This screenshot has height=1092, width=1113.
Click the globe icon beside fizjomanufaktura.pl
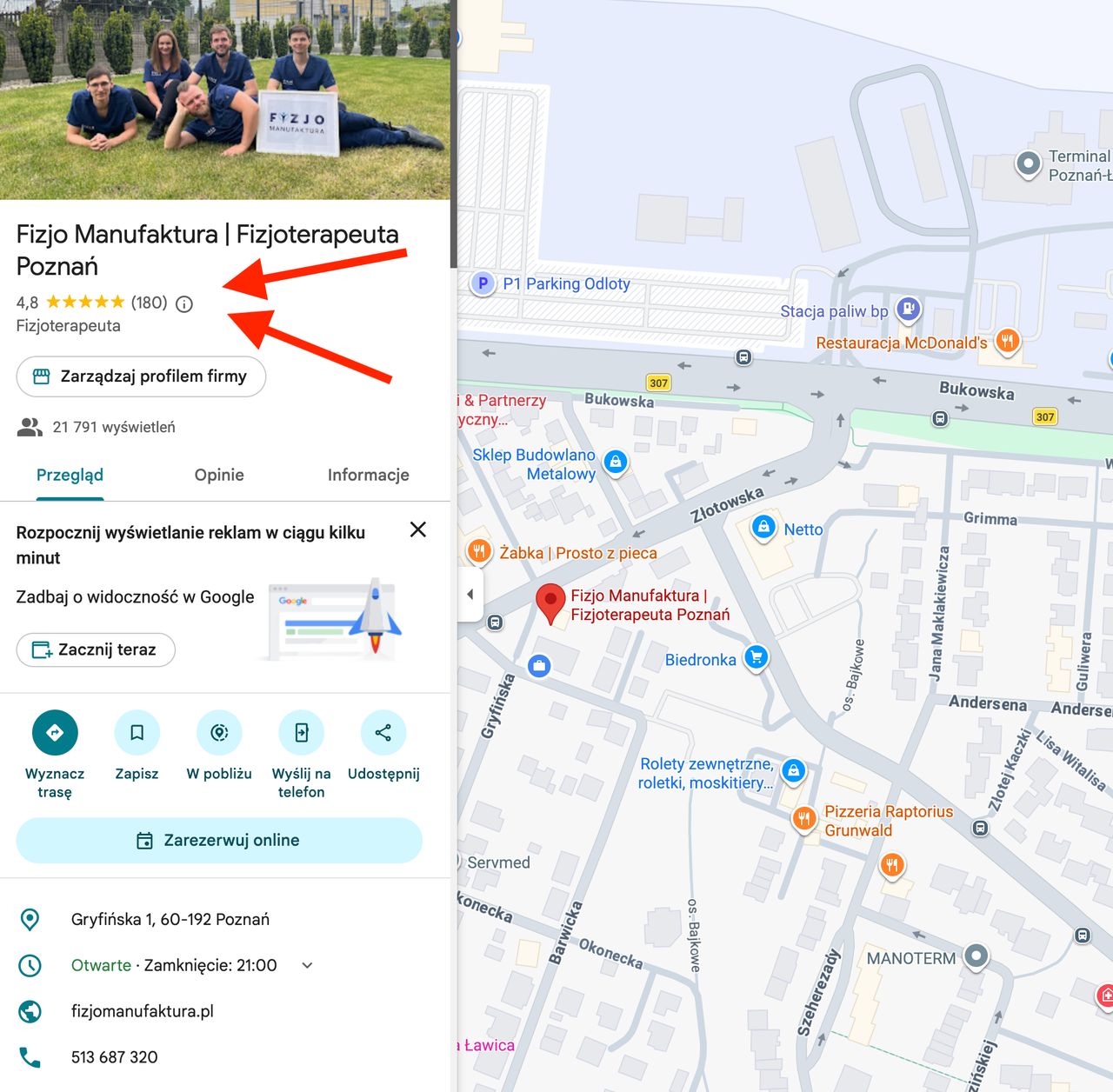[30, 1011]
